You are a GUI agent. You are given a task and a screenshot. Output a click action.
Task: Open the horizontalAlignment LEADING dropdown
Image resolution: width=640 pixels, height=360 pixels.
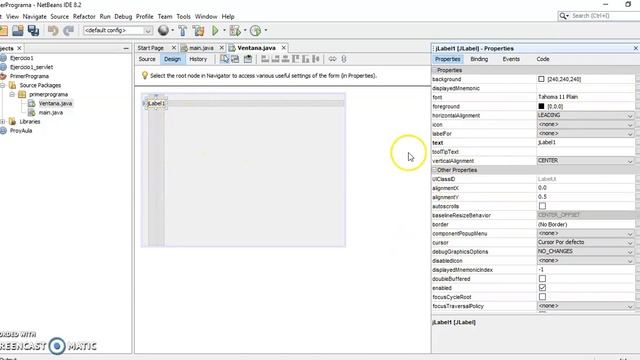click(585, 116)
